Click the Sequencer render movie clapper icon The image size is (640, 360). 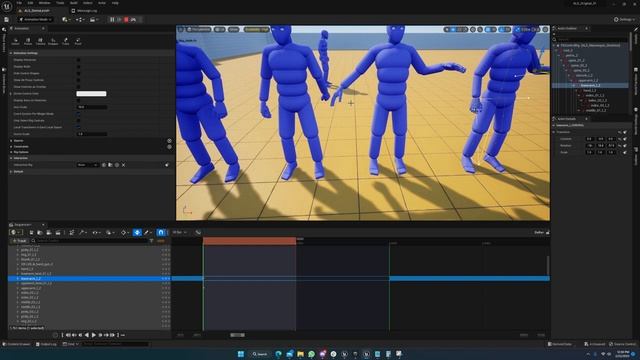[x=58, y=232]
